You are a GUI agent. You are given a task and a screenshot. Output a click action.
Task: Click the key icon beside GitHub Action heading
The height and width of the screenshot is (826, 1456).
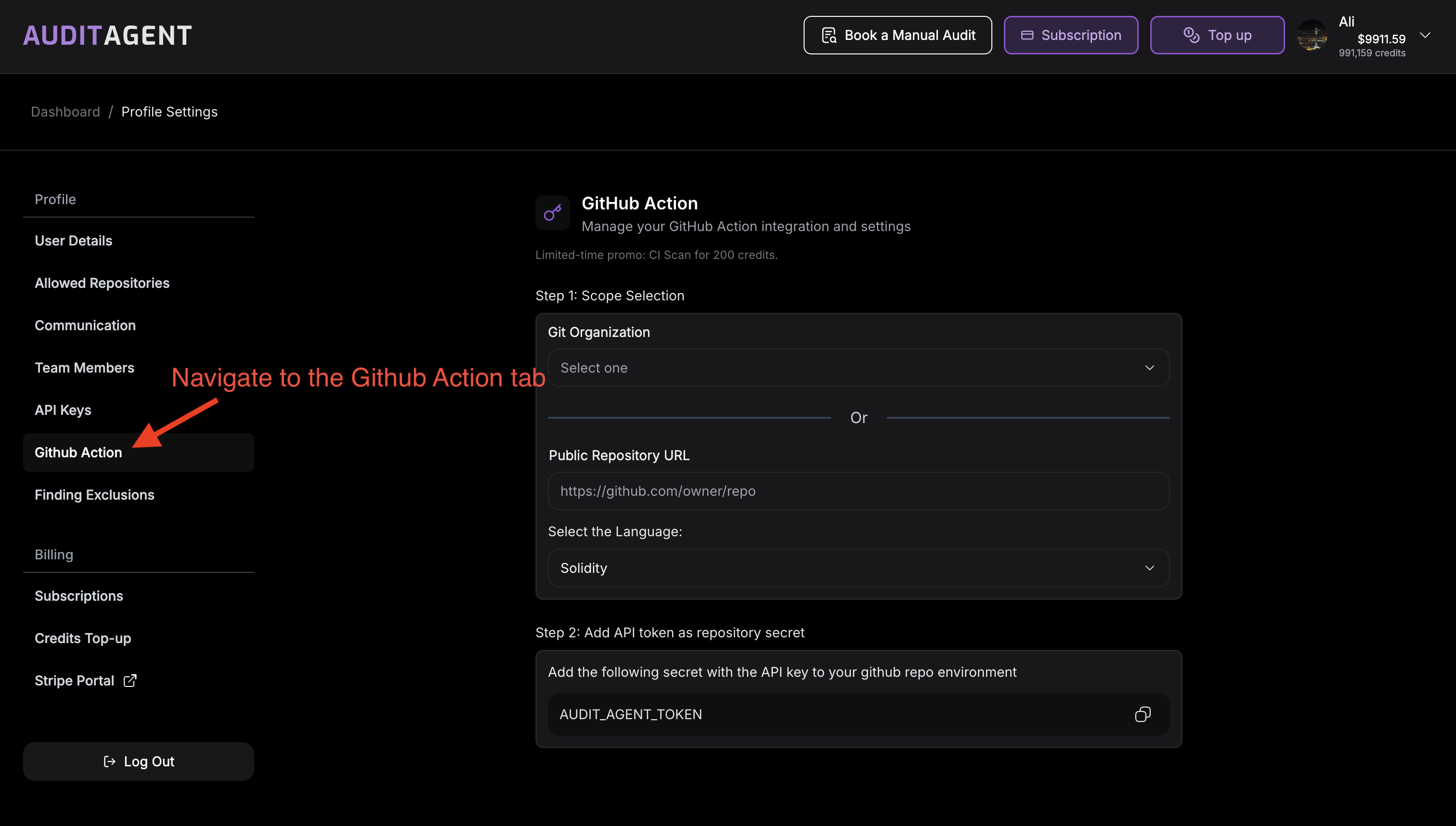[x=553, y=212]
